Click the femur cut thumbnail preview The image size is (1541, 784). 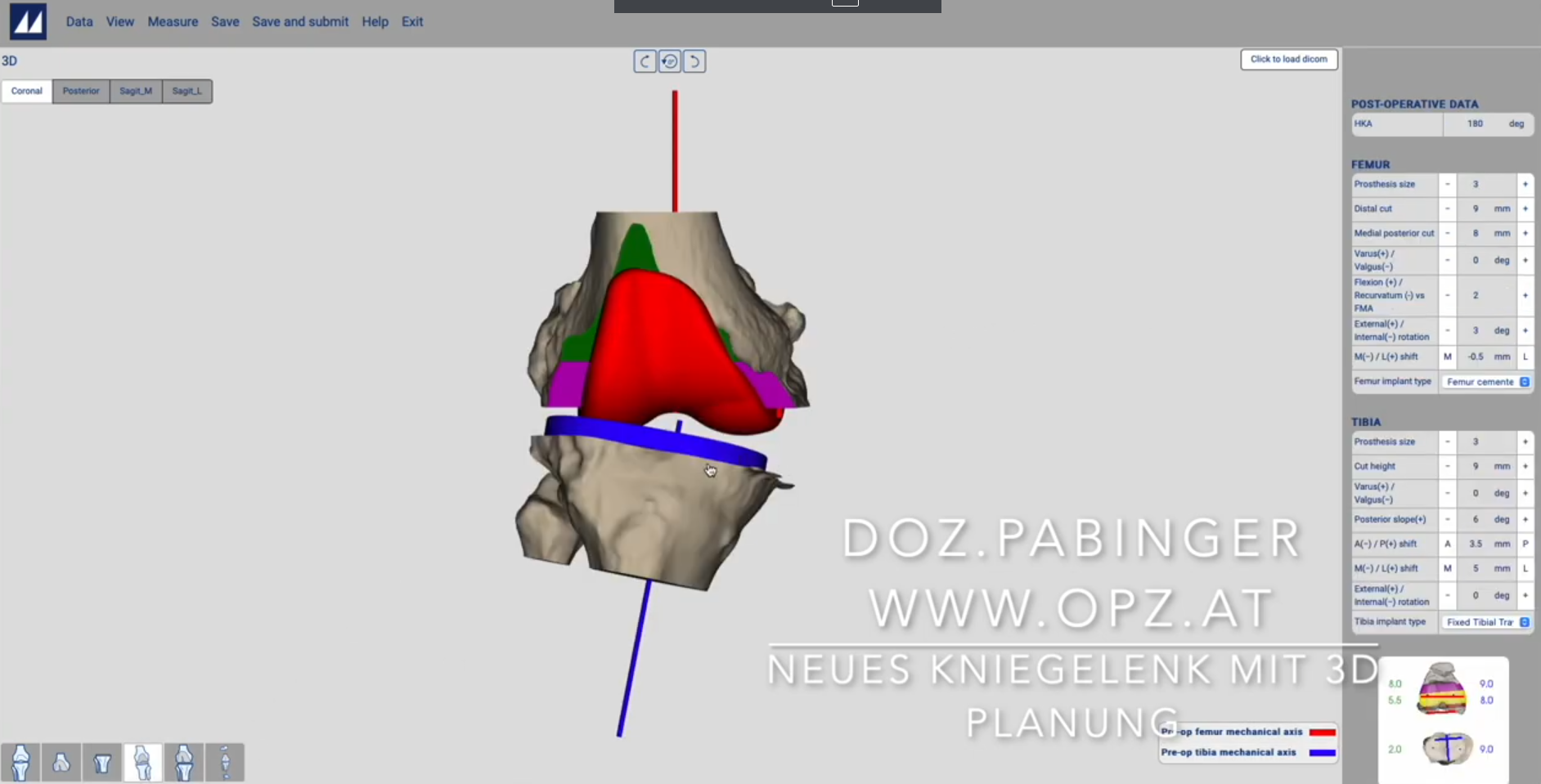(x=1441, y=688)
